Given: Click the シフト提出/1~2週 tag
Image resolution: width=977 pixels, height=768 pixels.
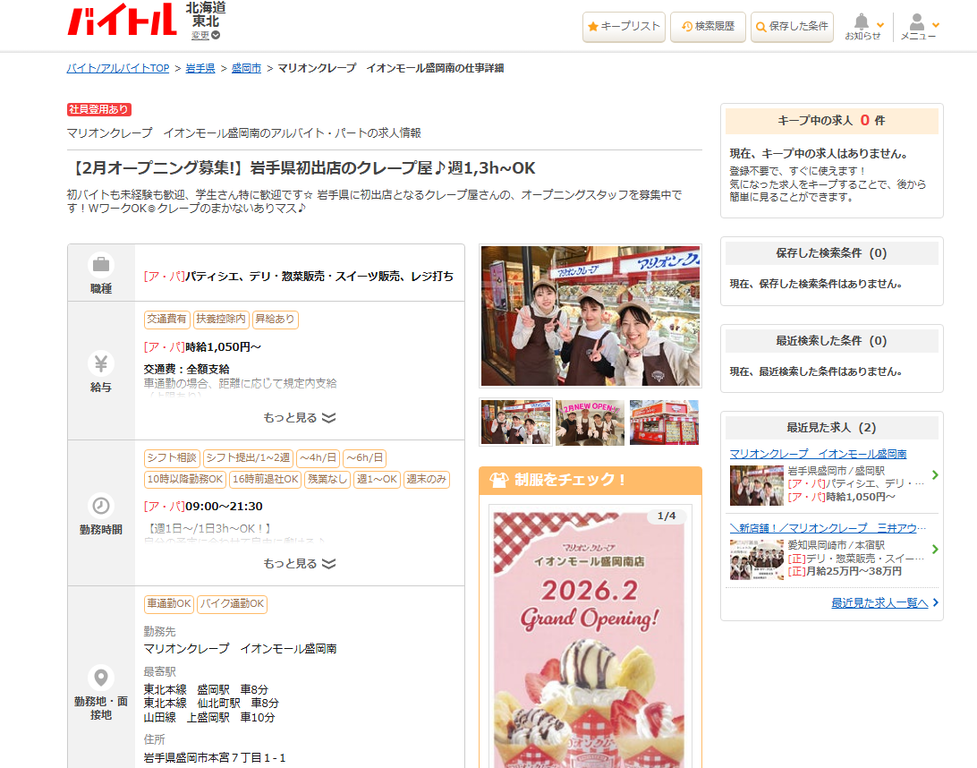Looking at the screenshot, I should 248,458.
